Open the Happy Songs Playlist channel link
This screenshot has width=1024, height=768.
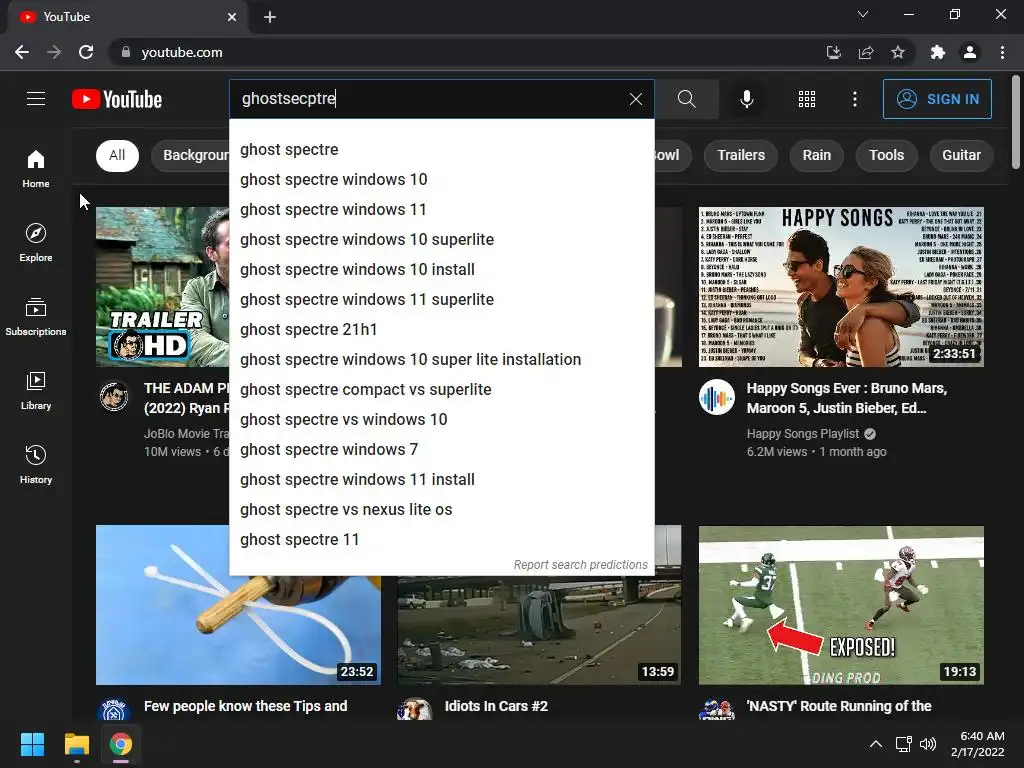click(803, 434)
